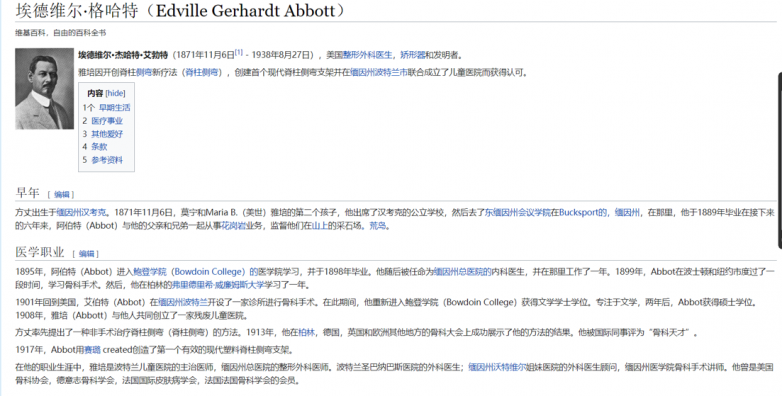Open the portrait photo of Abbott
Screen dimensions: 782x396
click(x=44, y=89)
